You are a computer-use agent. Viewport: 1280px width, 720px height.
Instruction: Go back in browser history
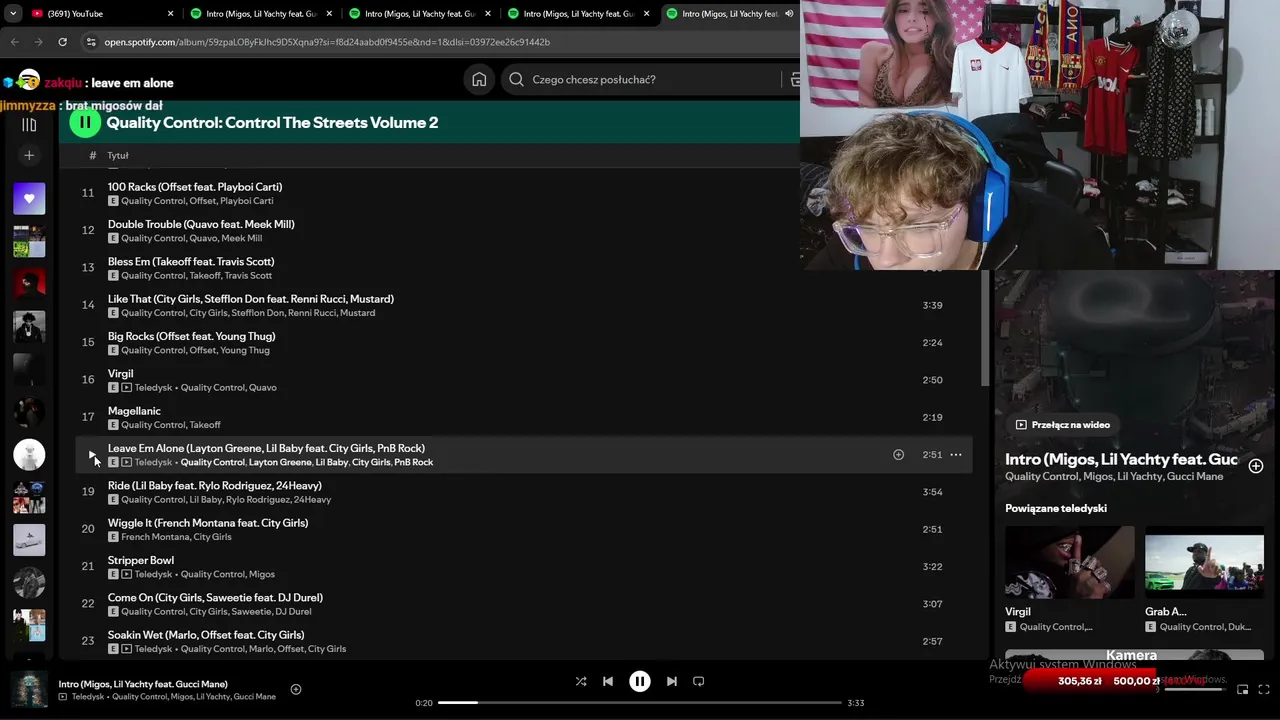tap(15, 42)
